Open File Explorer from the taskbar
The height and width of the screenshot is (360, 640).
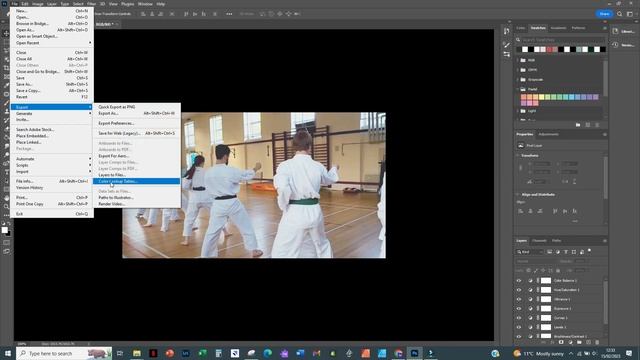coord(137,353)
